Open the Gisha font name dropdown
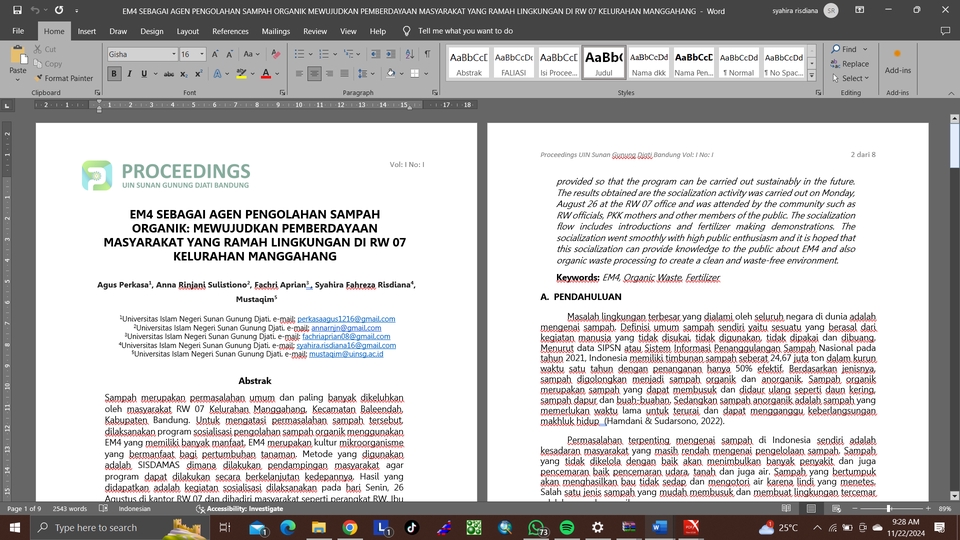The width and height of the screenshot is (960, 540). [172, 54]
